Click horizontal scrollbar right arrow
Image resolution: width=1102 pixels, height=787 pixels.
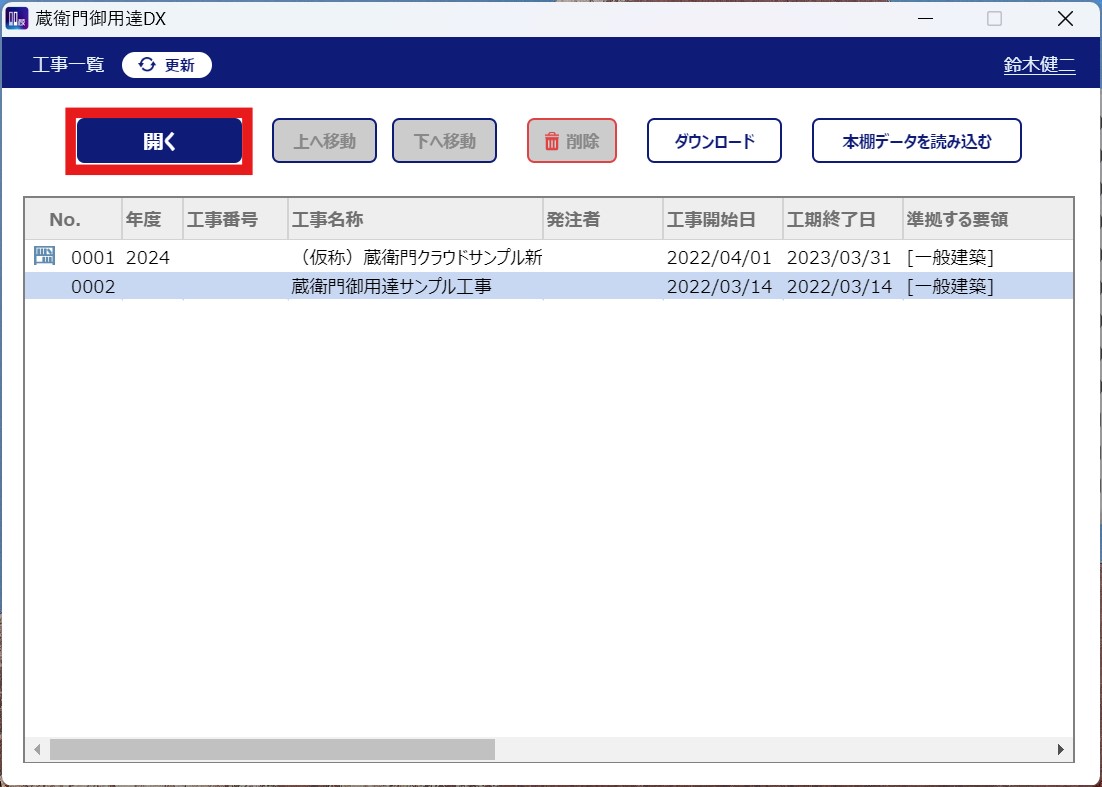1061,750
